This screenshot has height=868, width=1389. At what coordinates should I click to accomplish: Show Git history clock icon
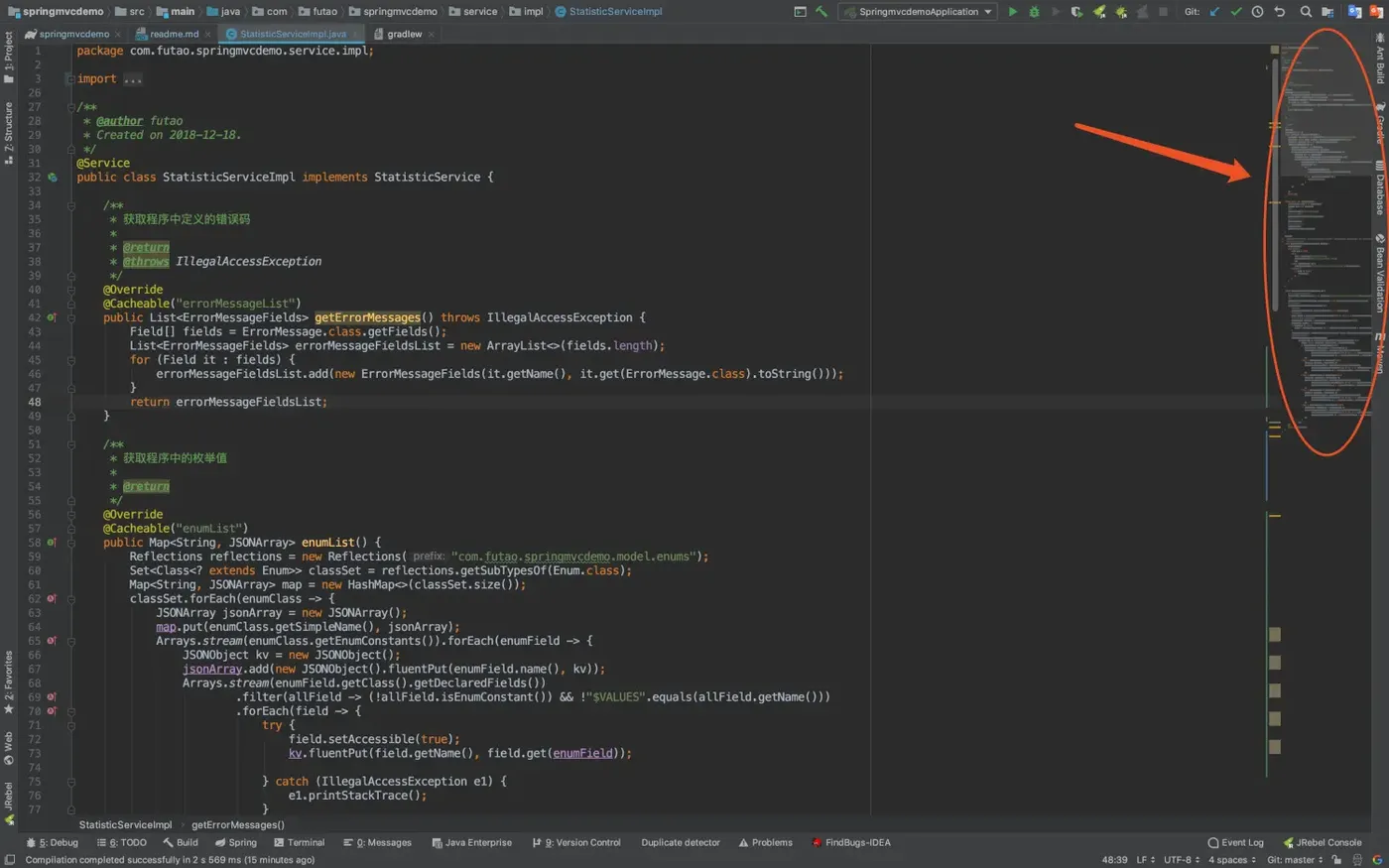point(1257,12)
